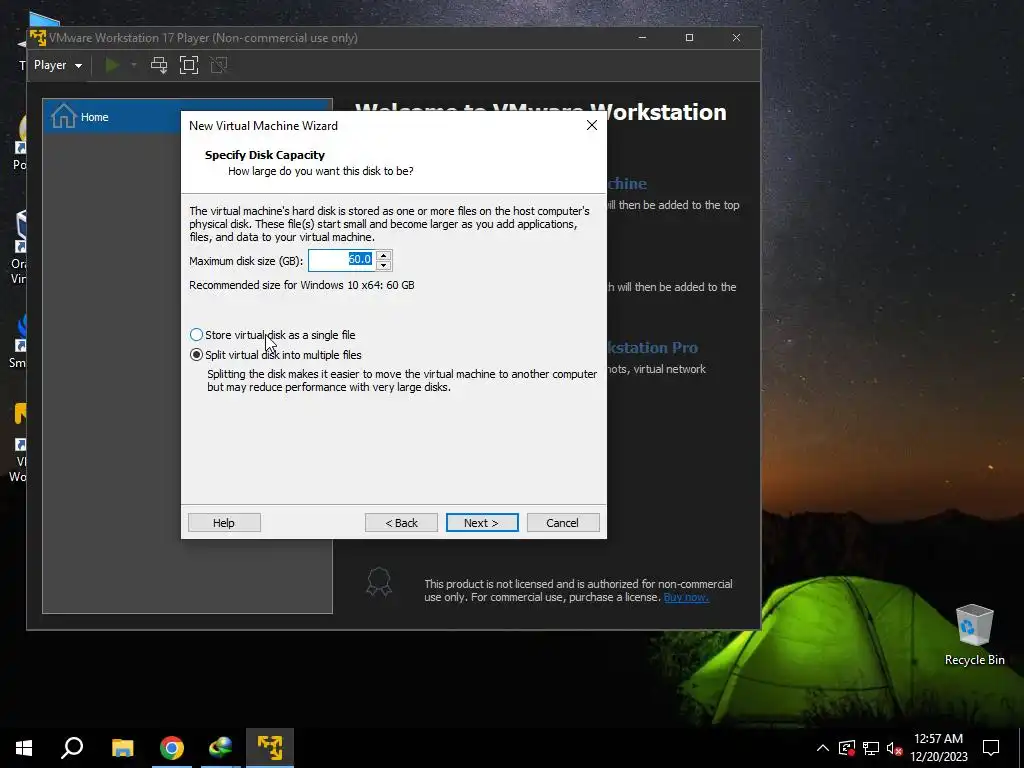This screenshot has width=1024, height=768.
Task: Open taskbar Search magnifier
Action: click(72, 748)
